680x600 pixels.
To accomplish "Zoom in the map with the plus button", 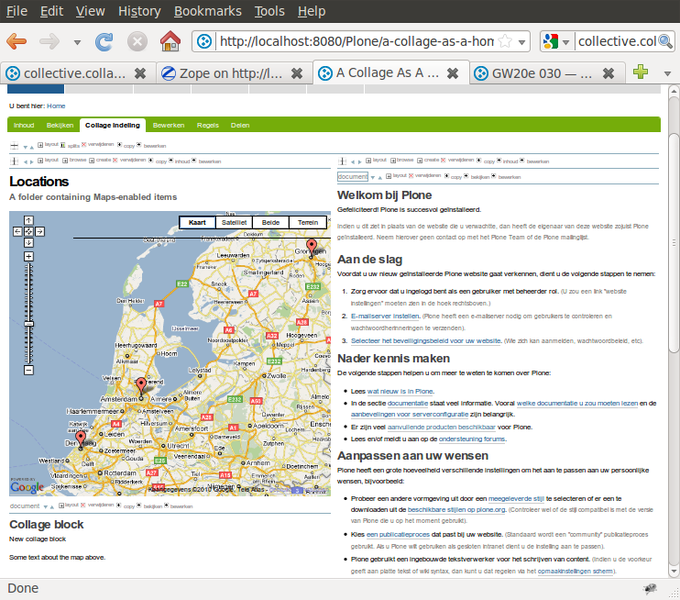I will 29,257.
